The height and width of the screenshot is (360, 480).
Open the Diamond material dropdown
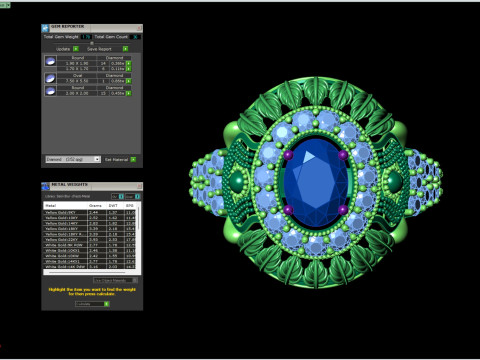73,159
